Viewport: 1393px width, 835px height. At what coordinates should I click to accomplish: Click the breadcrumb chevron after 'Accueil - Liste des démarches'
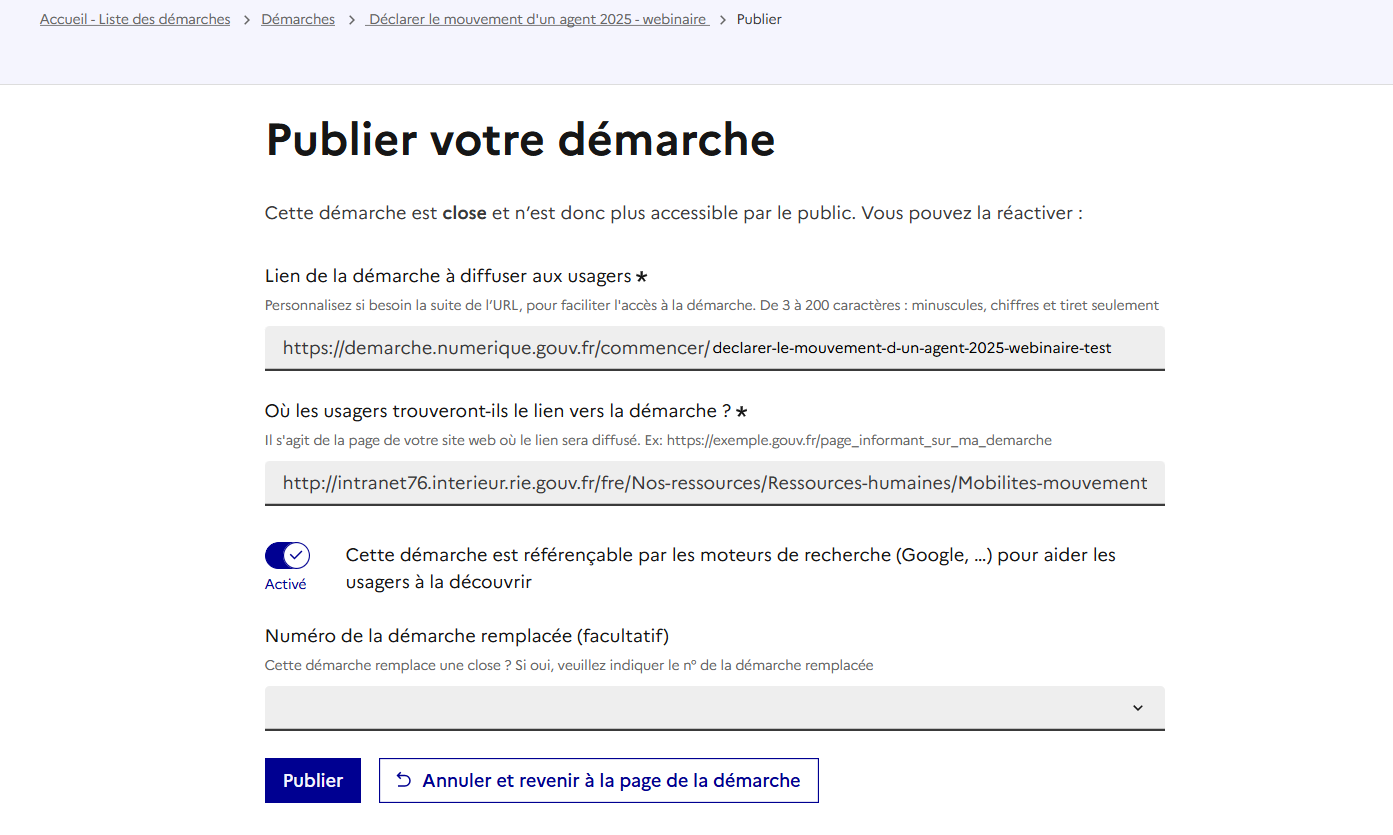point(246,20)
